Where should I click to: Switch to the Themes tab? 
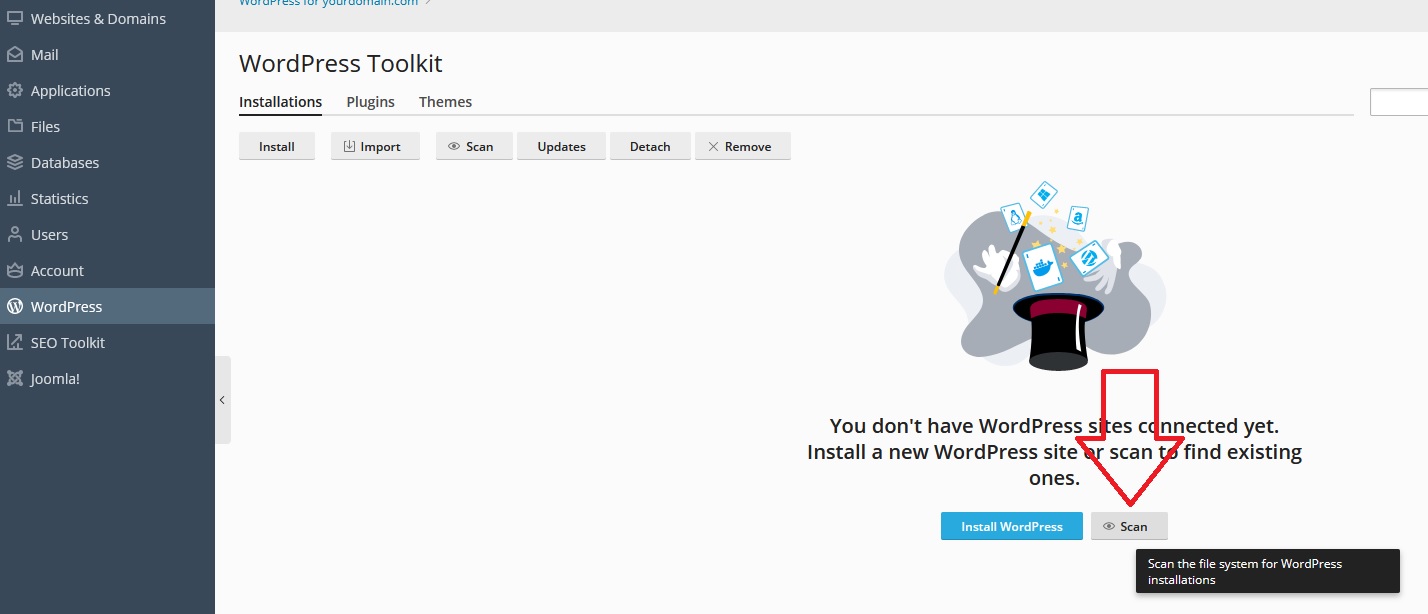445,102
